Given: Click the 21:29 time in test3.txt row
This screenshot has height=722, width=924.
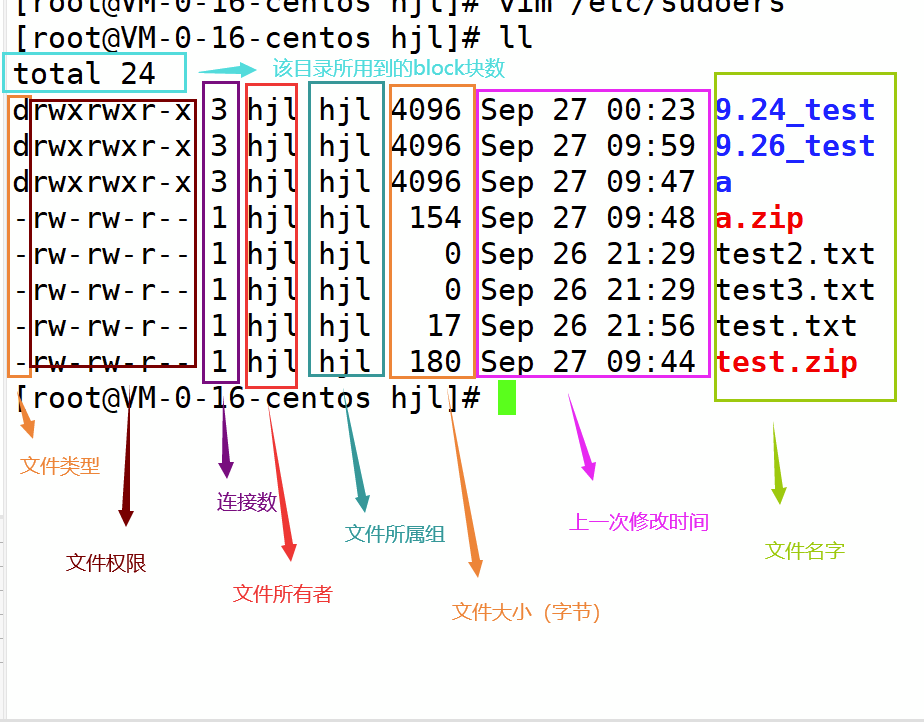Looking at the screenshot, I should [651, 290].
